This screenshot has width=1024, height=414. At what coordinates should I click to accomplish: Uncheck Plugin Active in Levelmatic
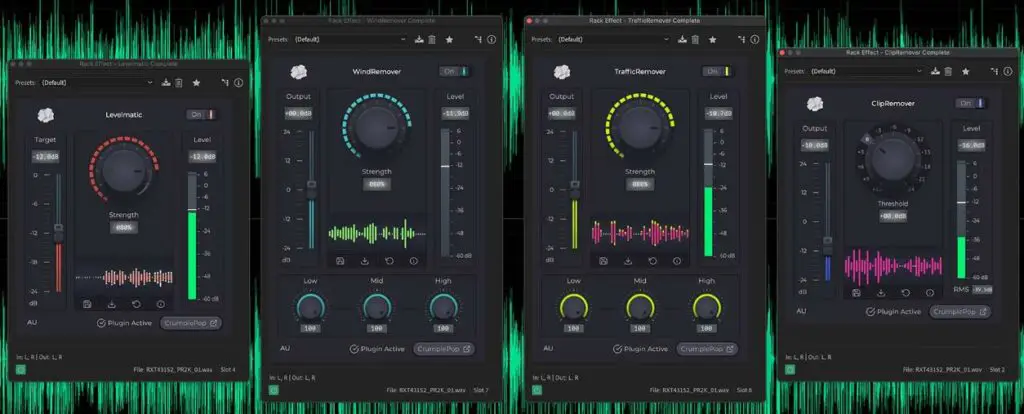coord(101,323)
